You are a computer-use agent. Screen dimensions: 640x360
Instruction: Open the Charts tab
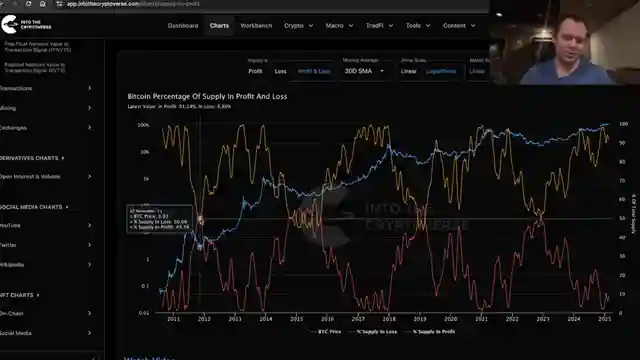[219, 25]
